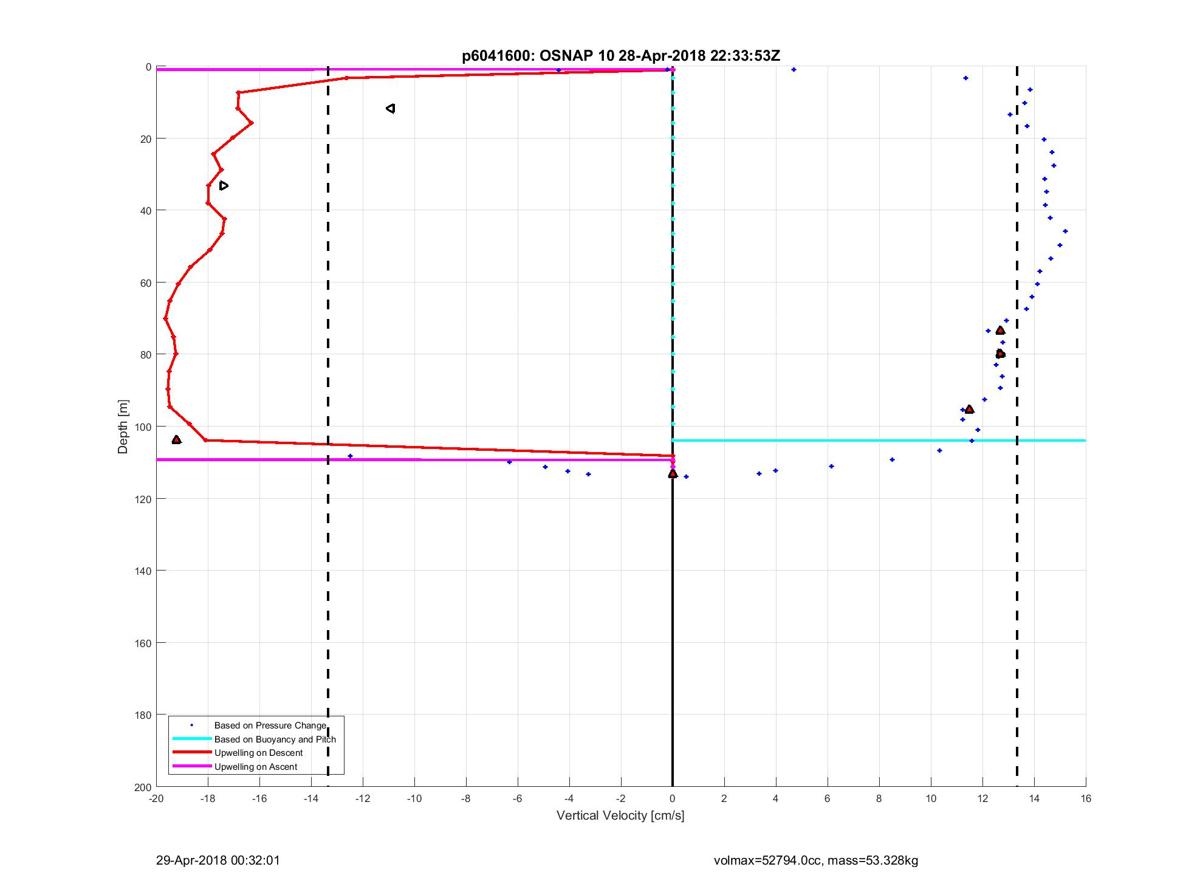Click the depth-axis tick label '160'
1200x885 pixels.
142,643
